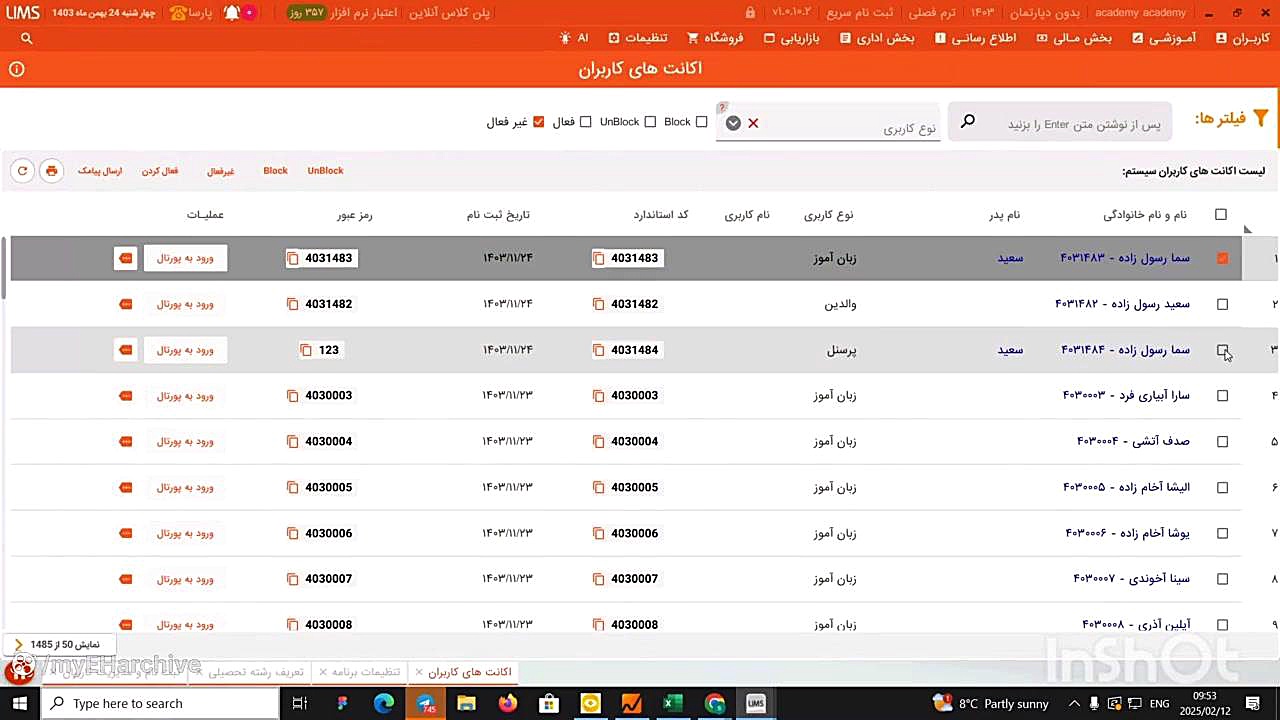Click the info icon beside اکانت های کاربران title

pos(17,69)
